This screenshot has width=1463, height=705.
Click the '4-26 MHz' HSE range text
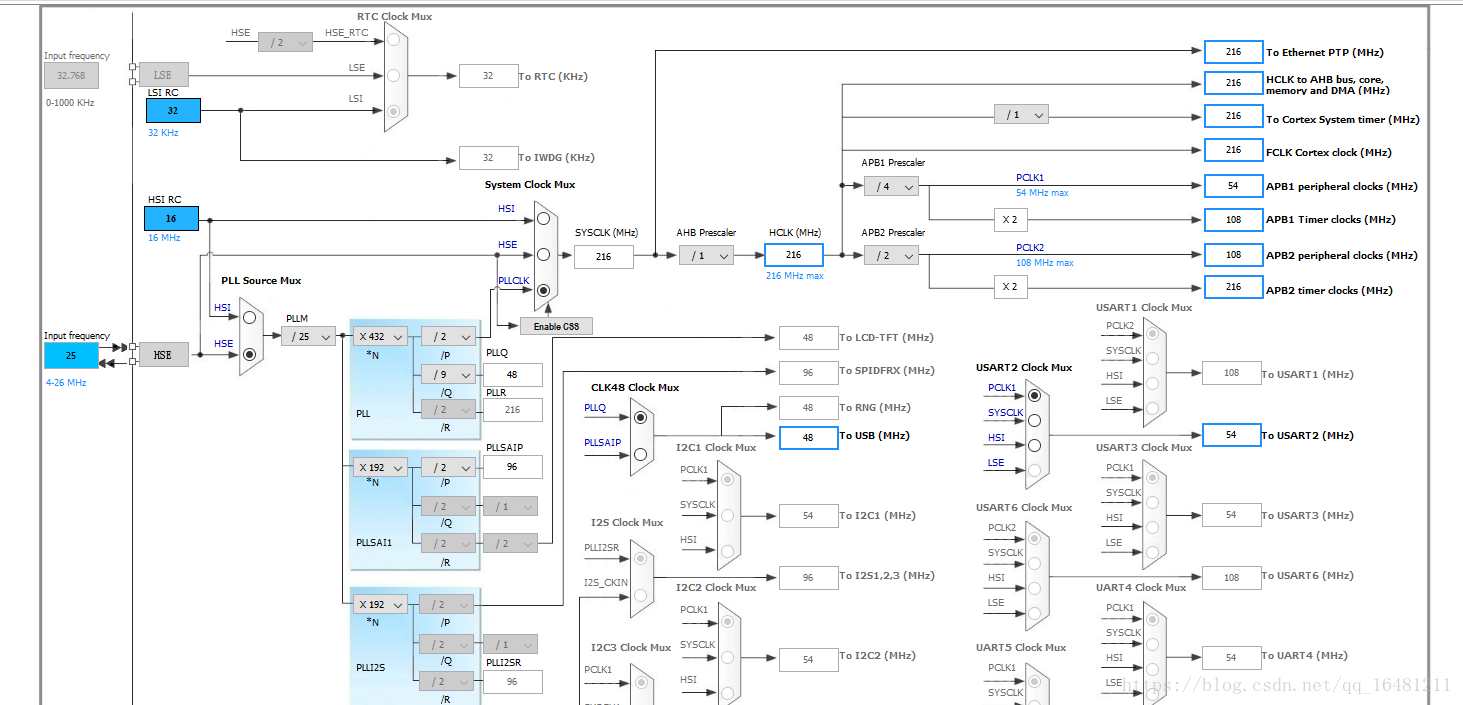[x=66, y=382]
